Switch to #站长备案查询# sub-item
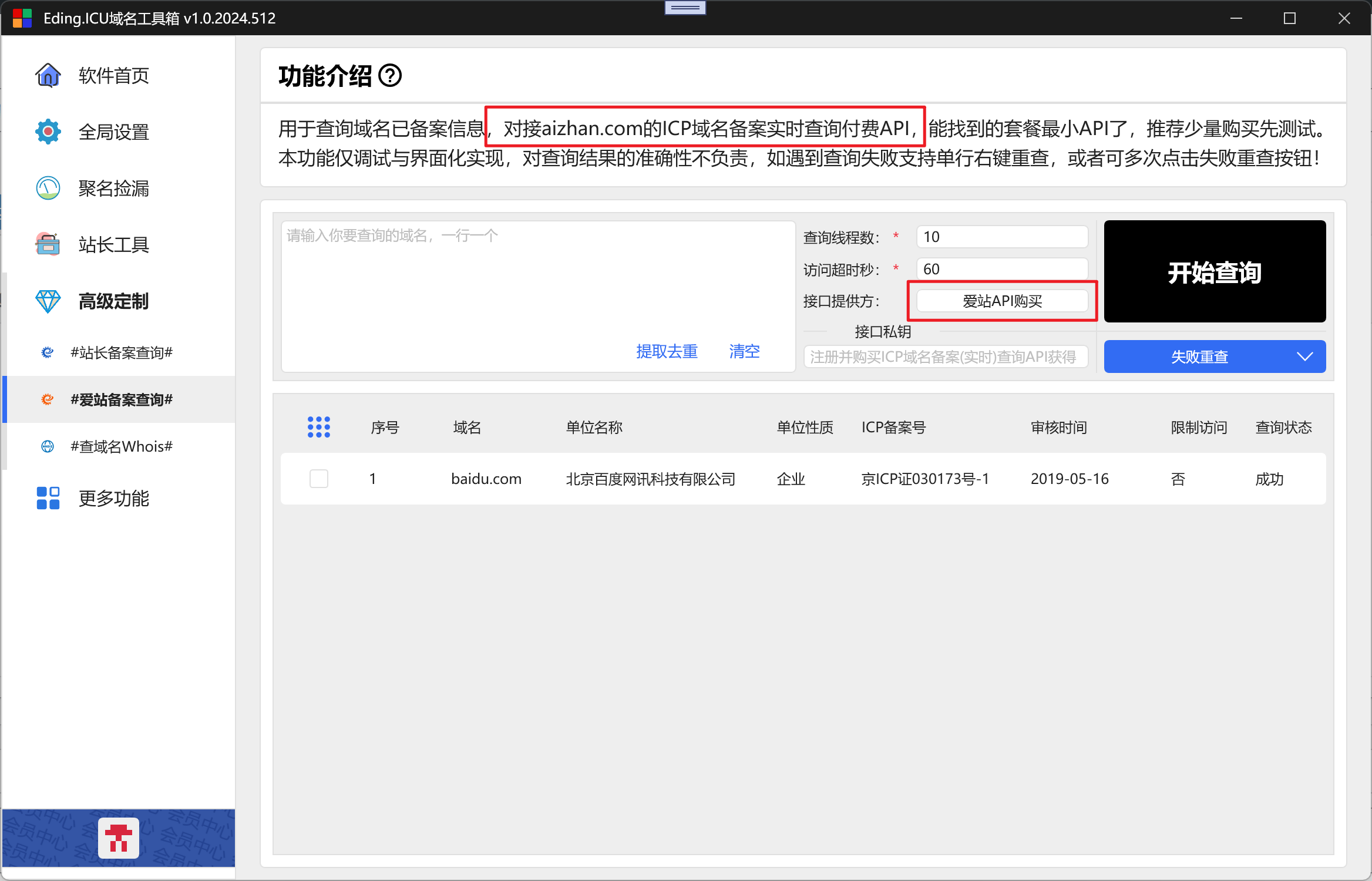Viewport: 1372px width, 881px height. coord(119,352)
